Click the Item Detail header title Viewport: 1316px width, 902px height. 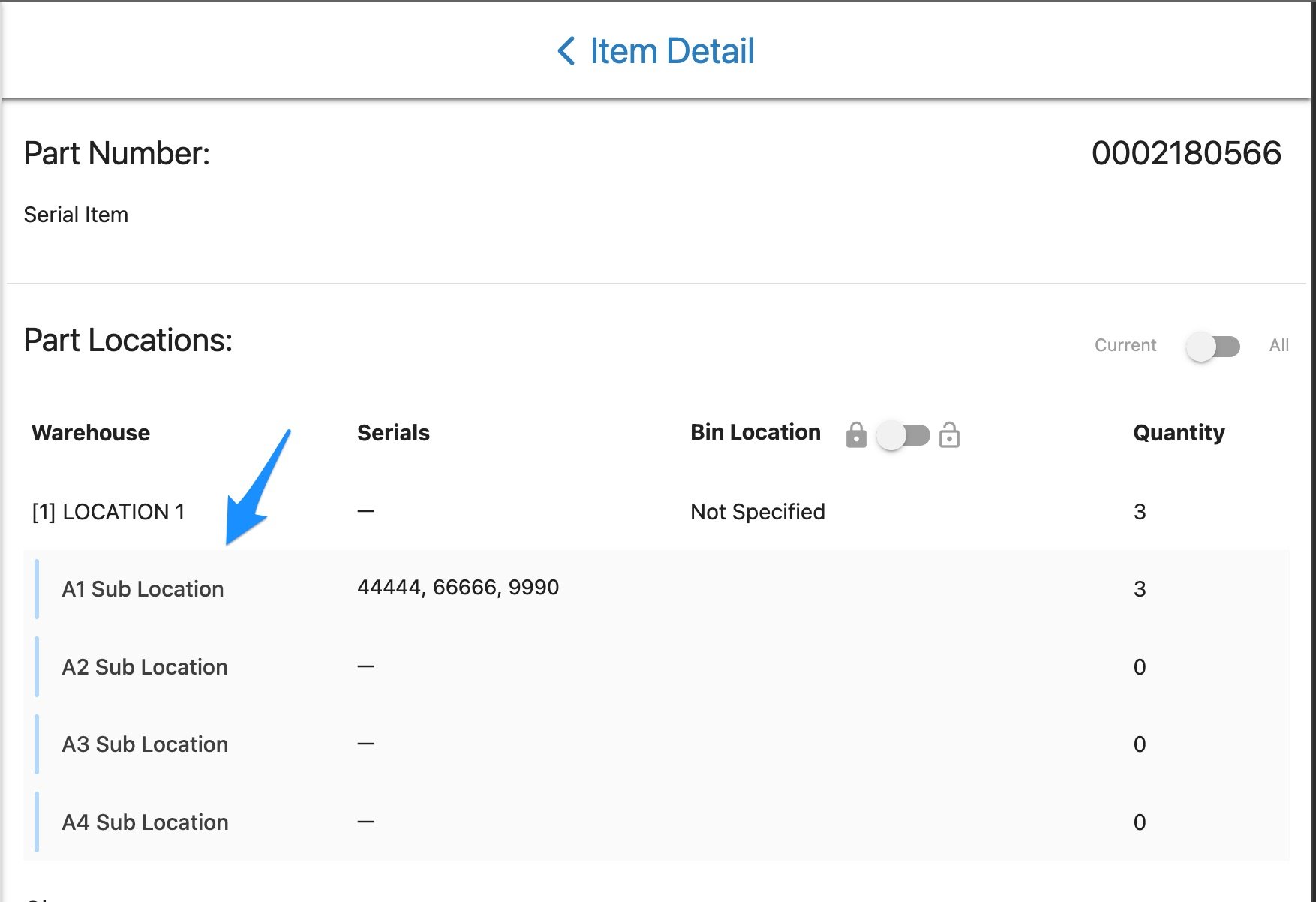pyautogui.click(x=672, y=51)
